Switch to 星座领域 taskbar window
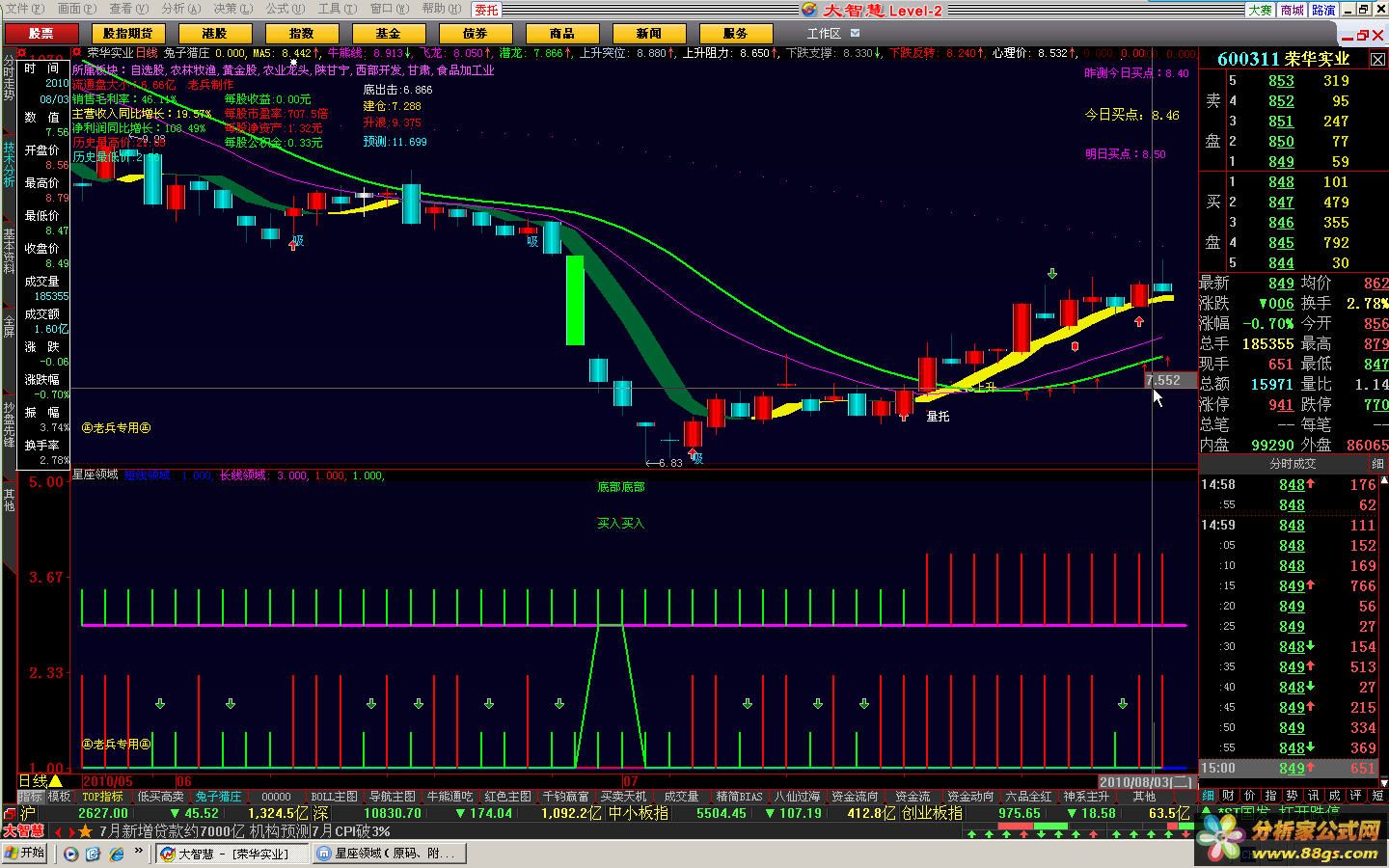Viewport: 1389px width, 868px height. point(389,854)
